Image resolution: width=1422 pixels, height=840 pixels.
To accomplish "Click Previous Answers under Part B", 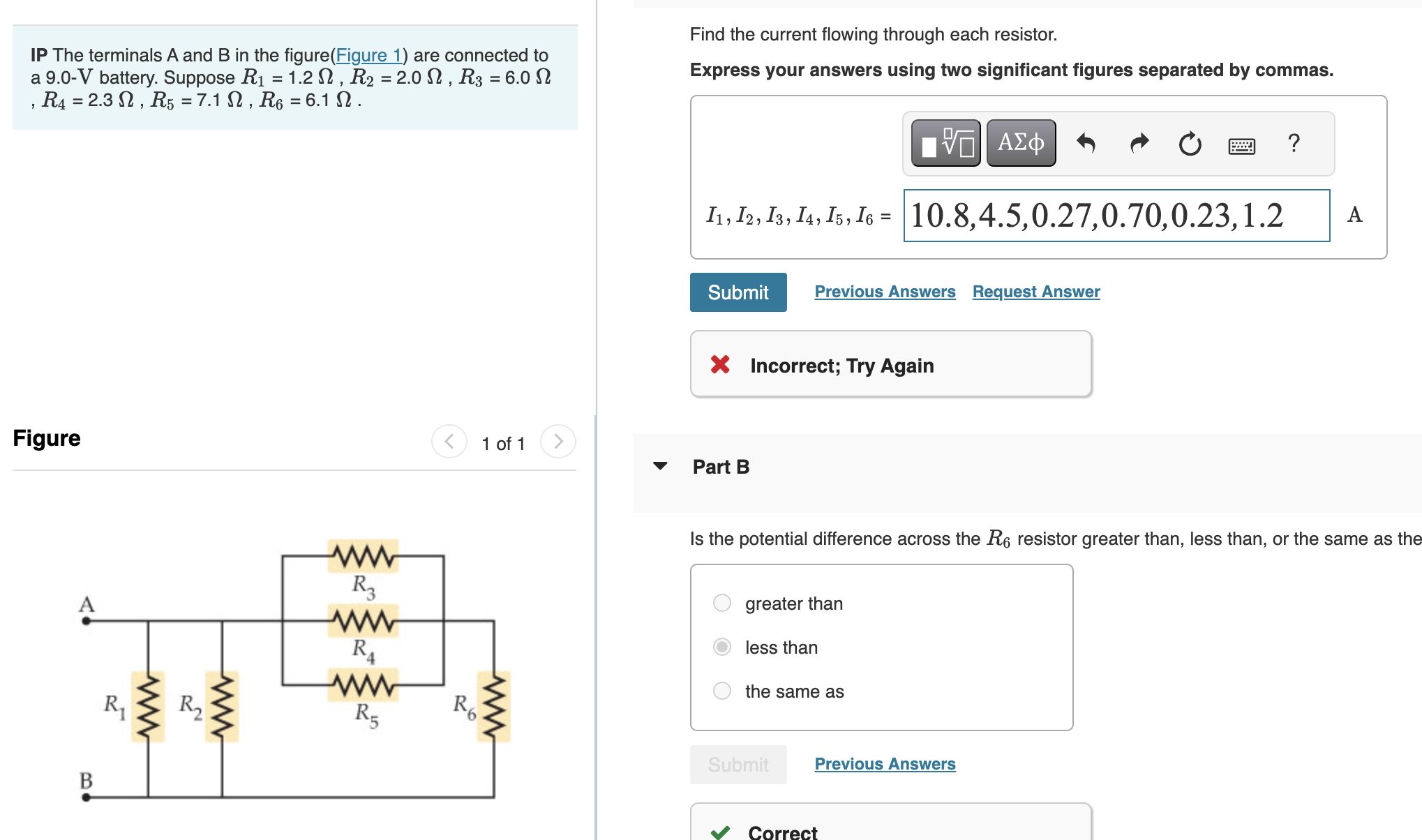I will [885, 764].
